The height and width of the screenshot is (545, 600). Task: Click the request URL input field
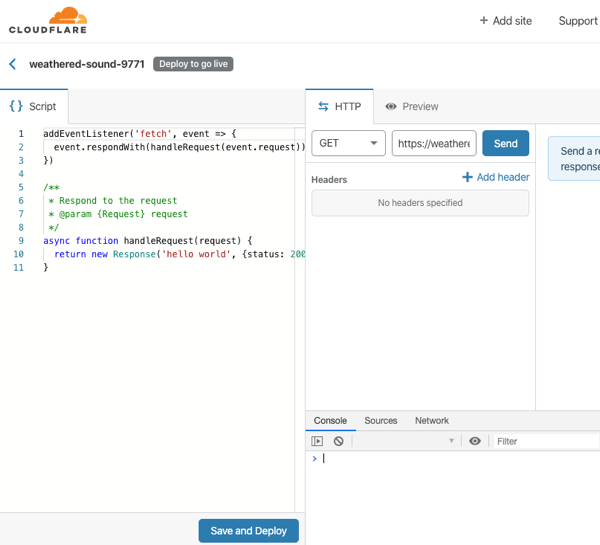click(433, 143)
